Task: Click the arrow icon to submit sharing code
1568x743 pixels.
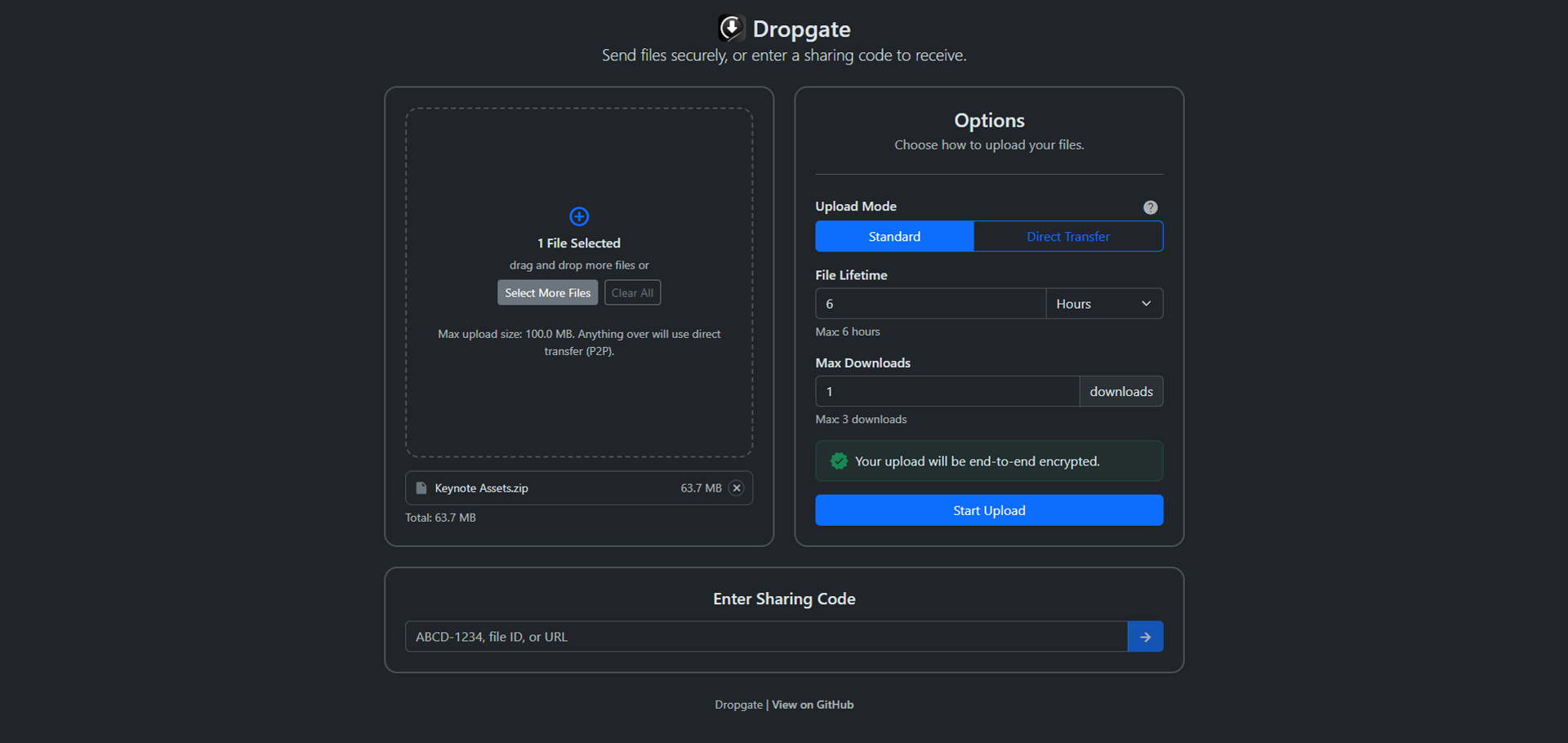Action: tap(1145, 636)
